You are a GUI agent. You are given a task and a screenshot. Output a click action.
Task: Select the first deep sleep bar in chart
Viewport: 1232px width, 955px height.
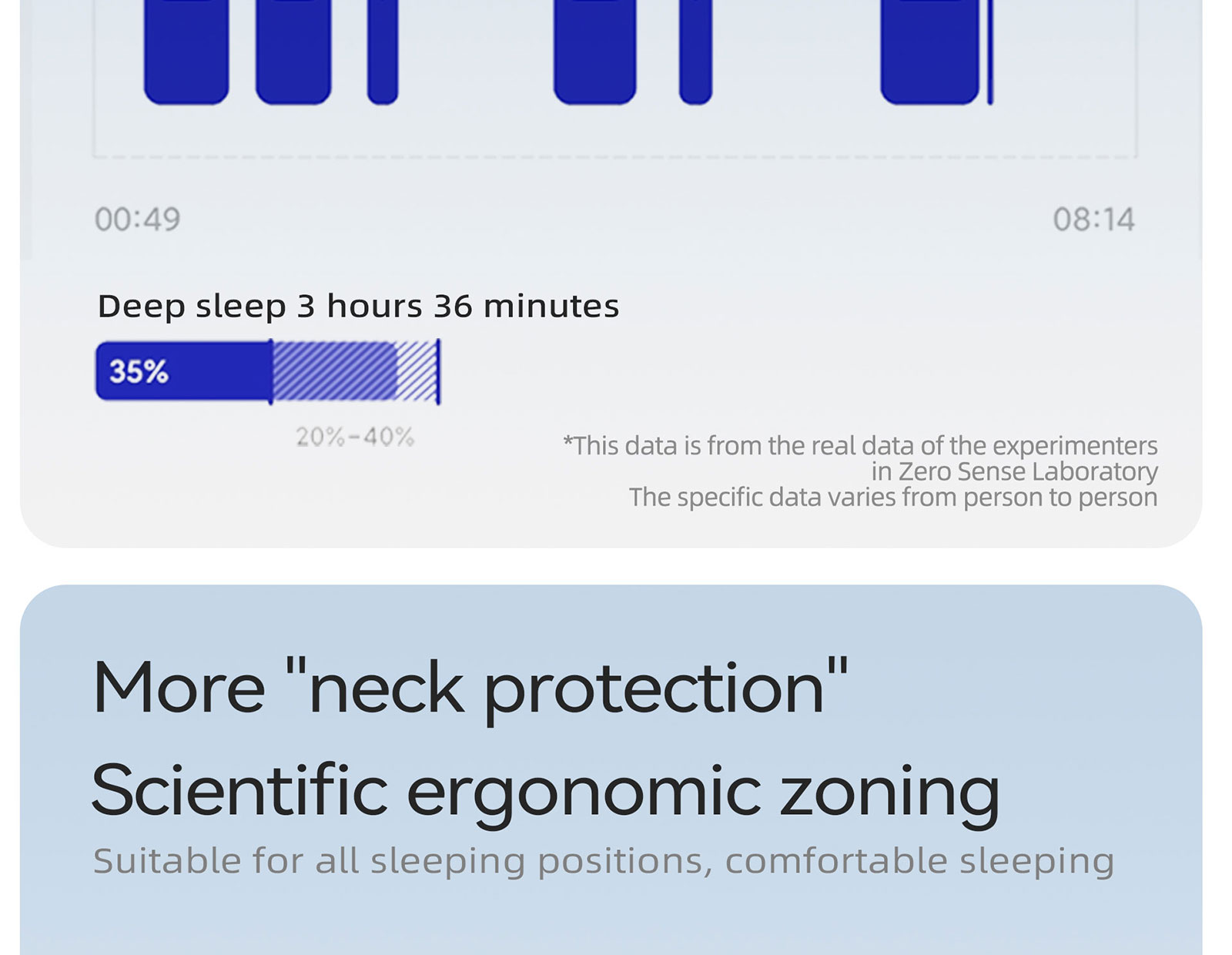(186, 52)
